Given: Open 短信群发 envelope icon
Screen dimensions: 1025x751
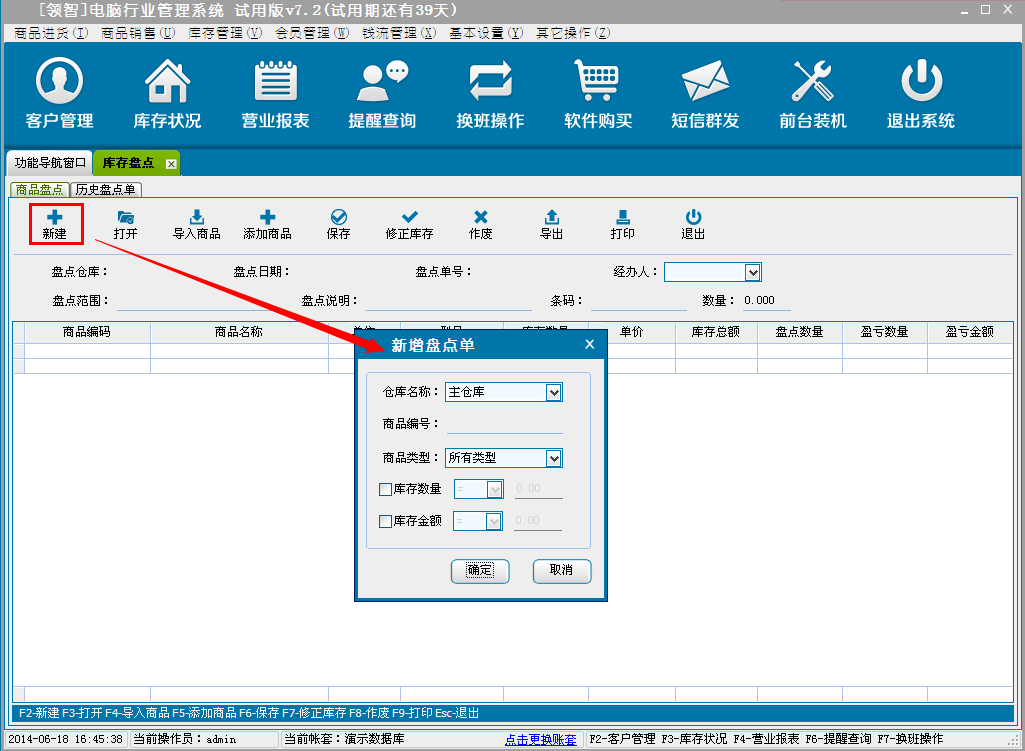Looking at the screenshot, I should click(x=705, y=82).
